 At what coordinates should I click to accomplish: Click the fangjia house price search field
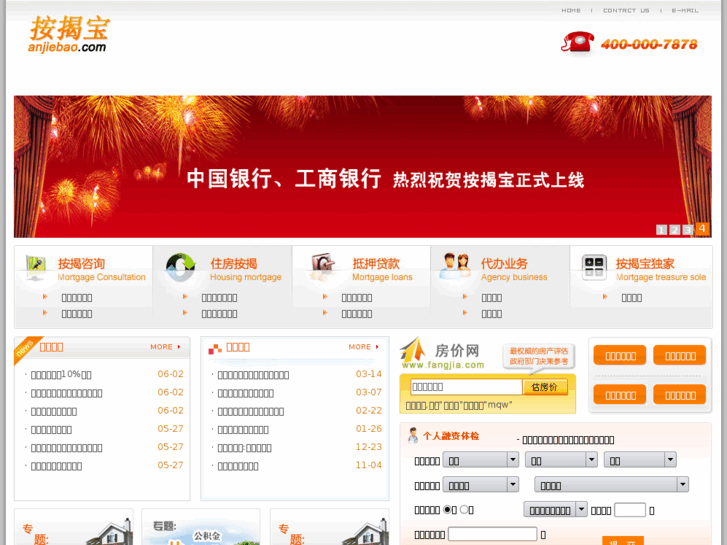pos(466,387)
